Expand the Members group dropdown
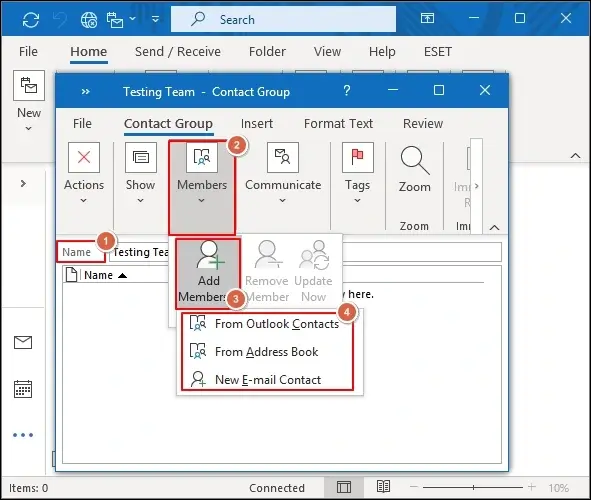Image resolution: width=591 pixels, height=500 pixels. (202, 200)
